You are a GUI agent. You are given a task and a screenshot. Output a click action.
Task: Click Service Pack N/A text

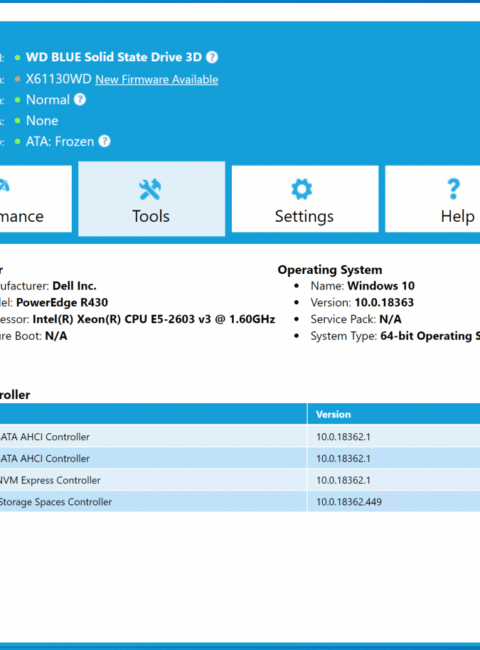[x=356, y=319]
